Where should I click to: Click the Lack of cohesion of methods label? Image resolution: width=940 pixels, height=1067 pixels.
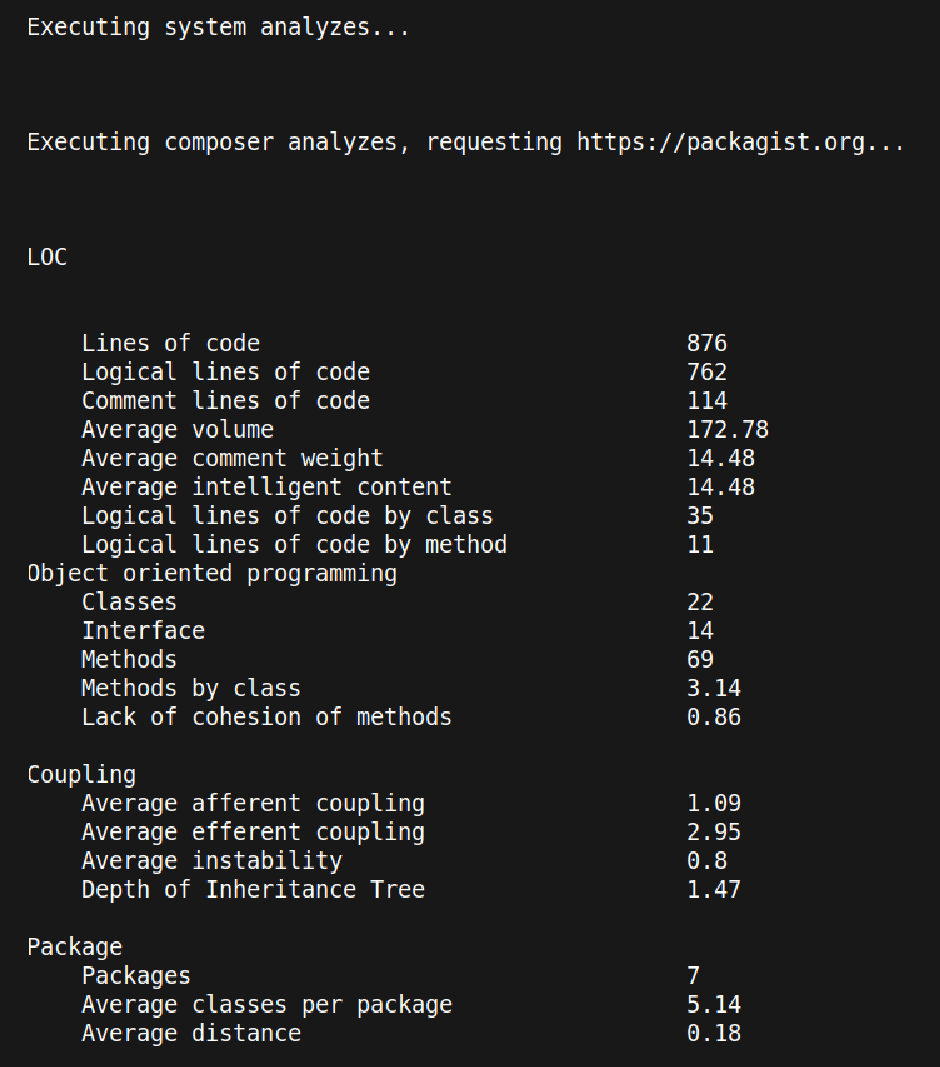click(x=267, y=717)
